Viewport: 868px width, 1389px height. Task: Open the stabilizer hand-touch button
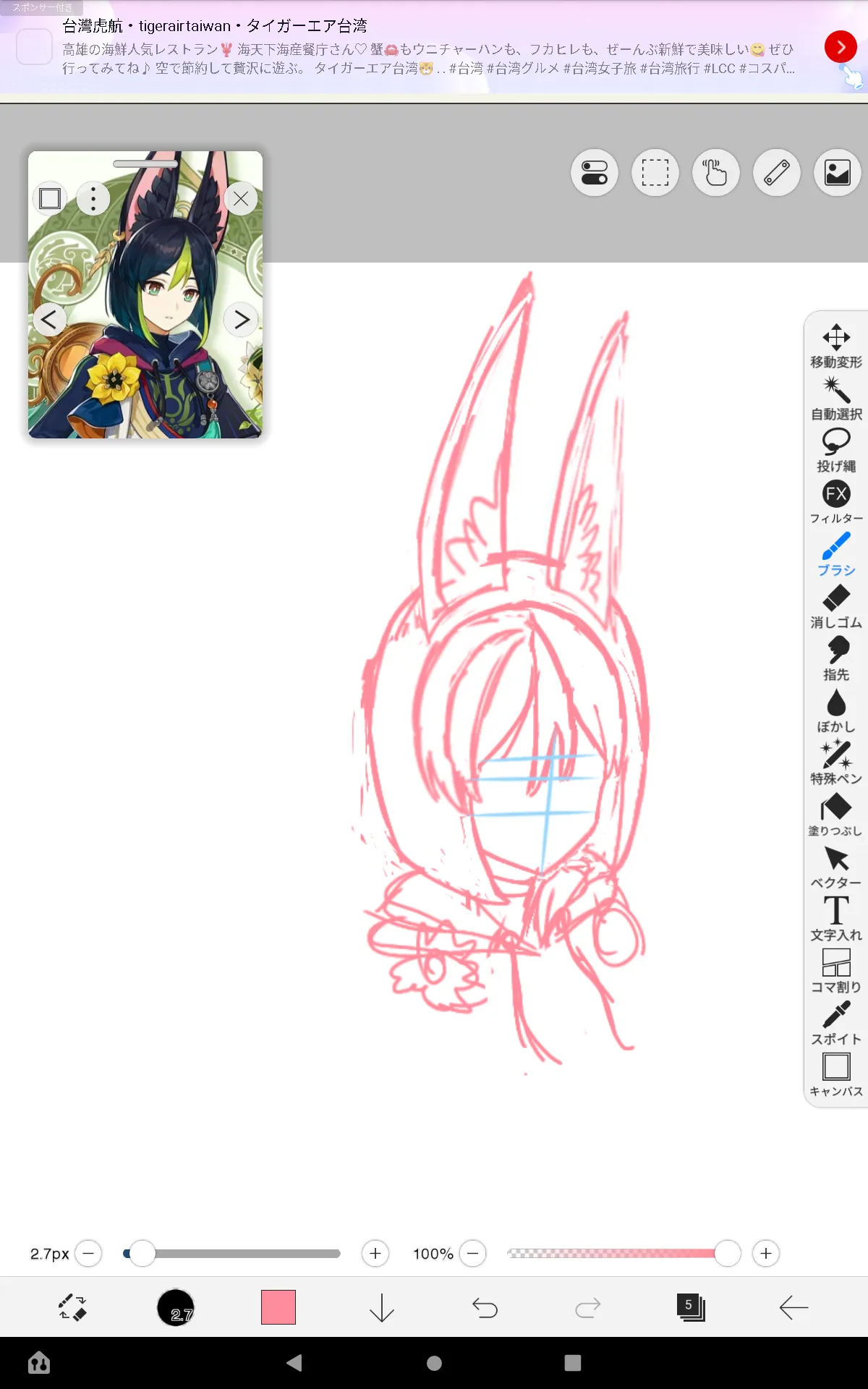coord(716,173)
